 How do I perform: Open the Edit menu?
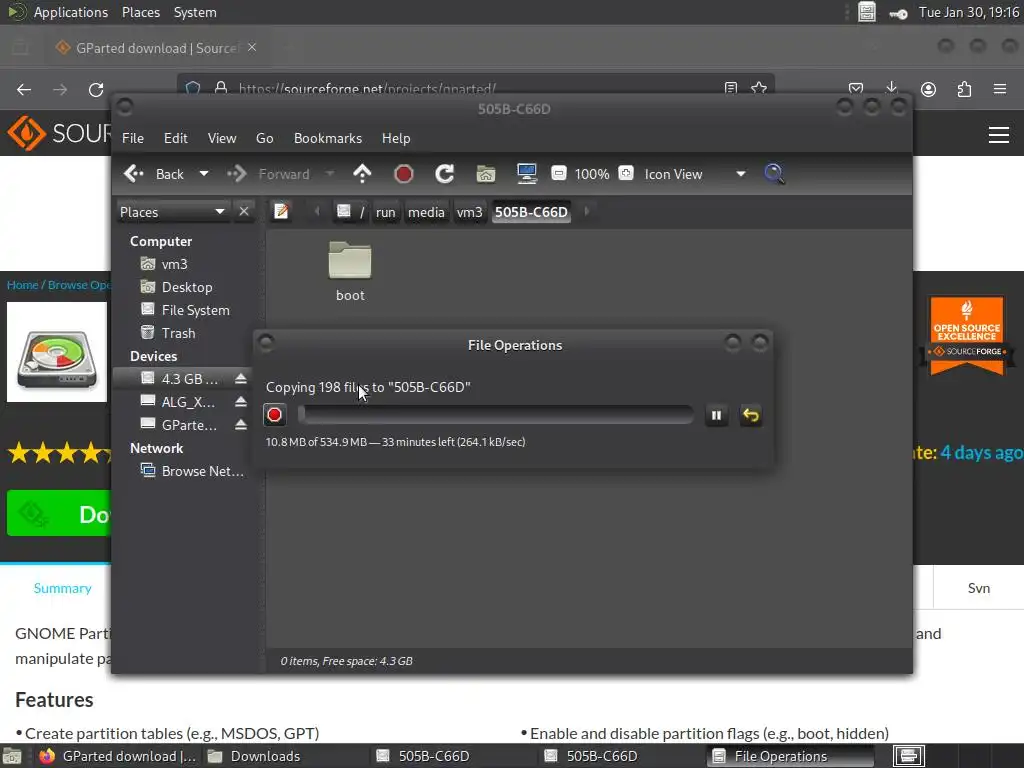click(176, 138)
